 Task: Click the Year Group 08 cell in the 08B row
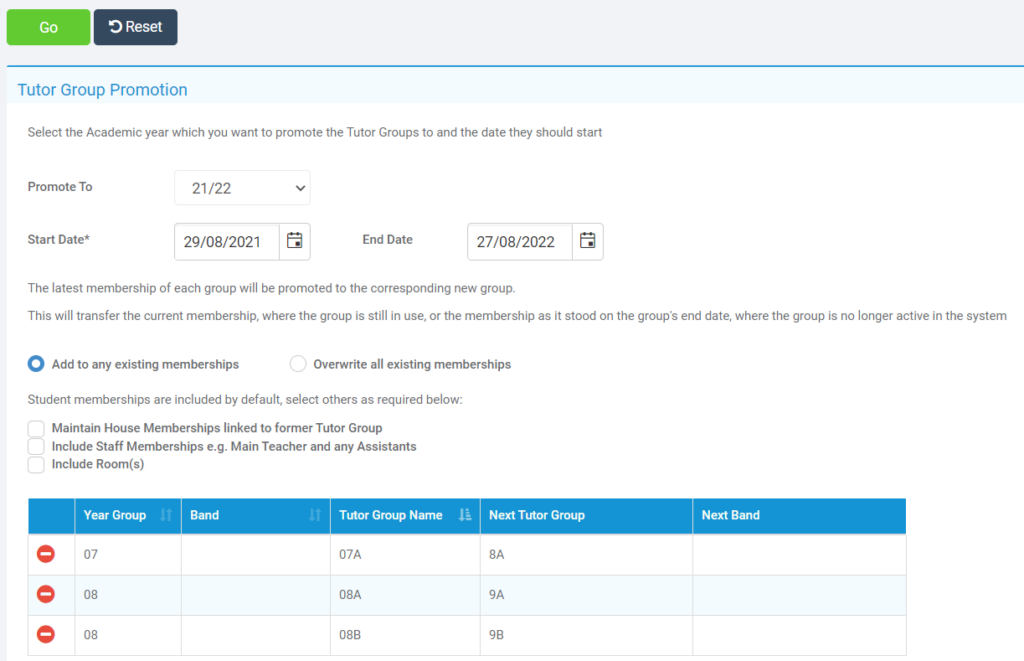point(128,635)
